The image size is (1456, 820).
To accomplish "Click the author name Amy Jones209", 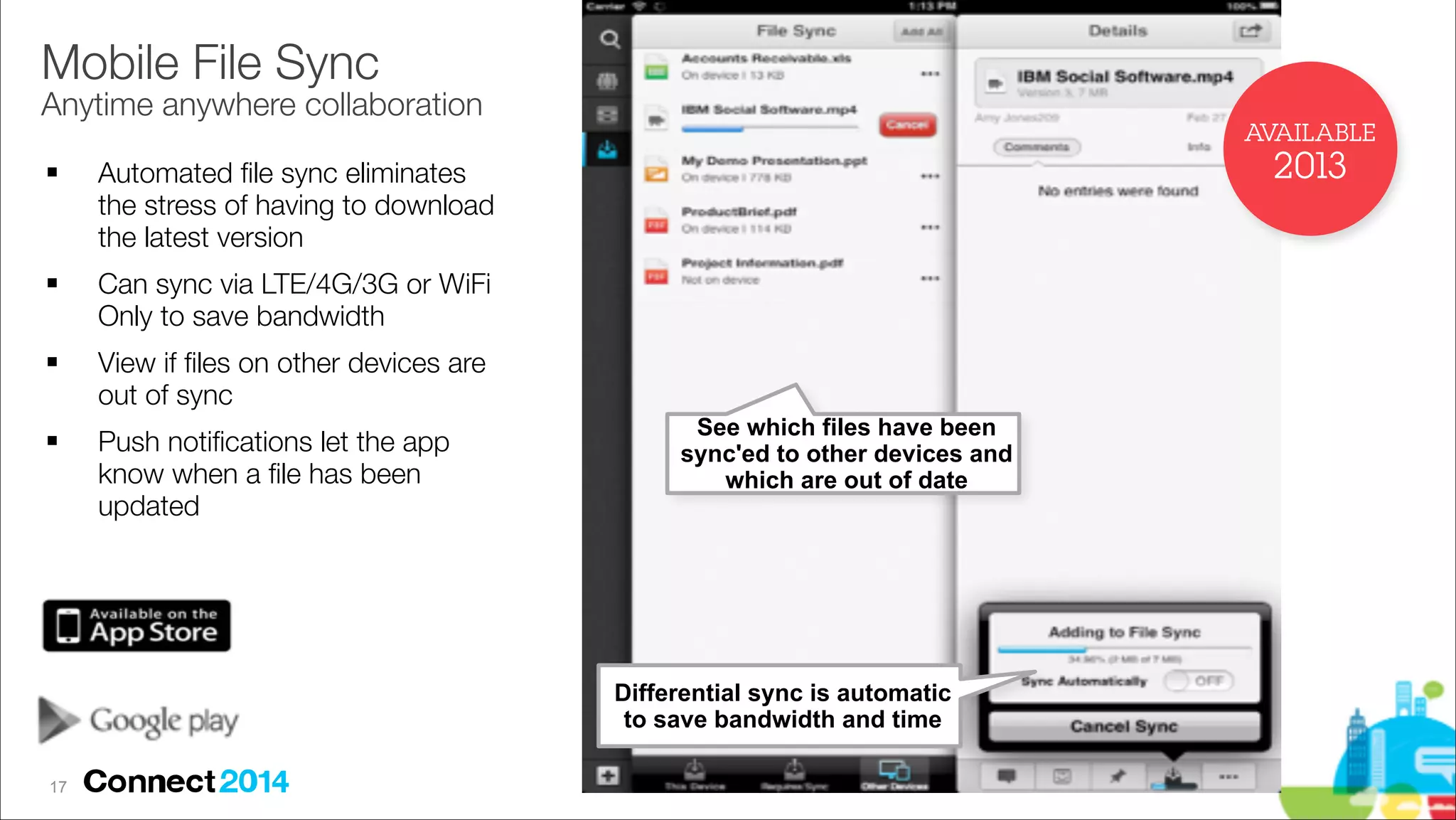I will tap(1017, 118).
